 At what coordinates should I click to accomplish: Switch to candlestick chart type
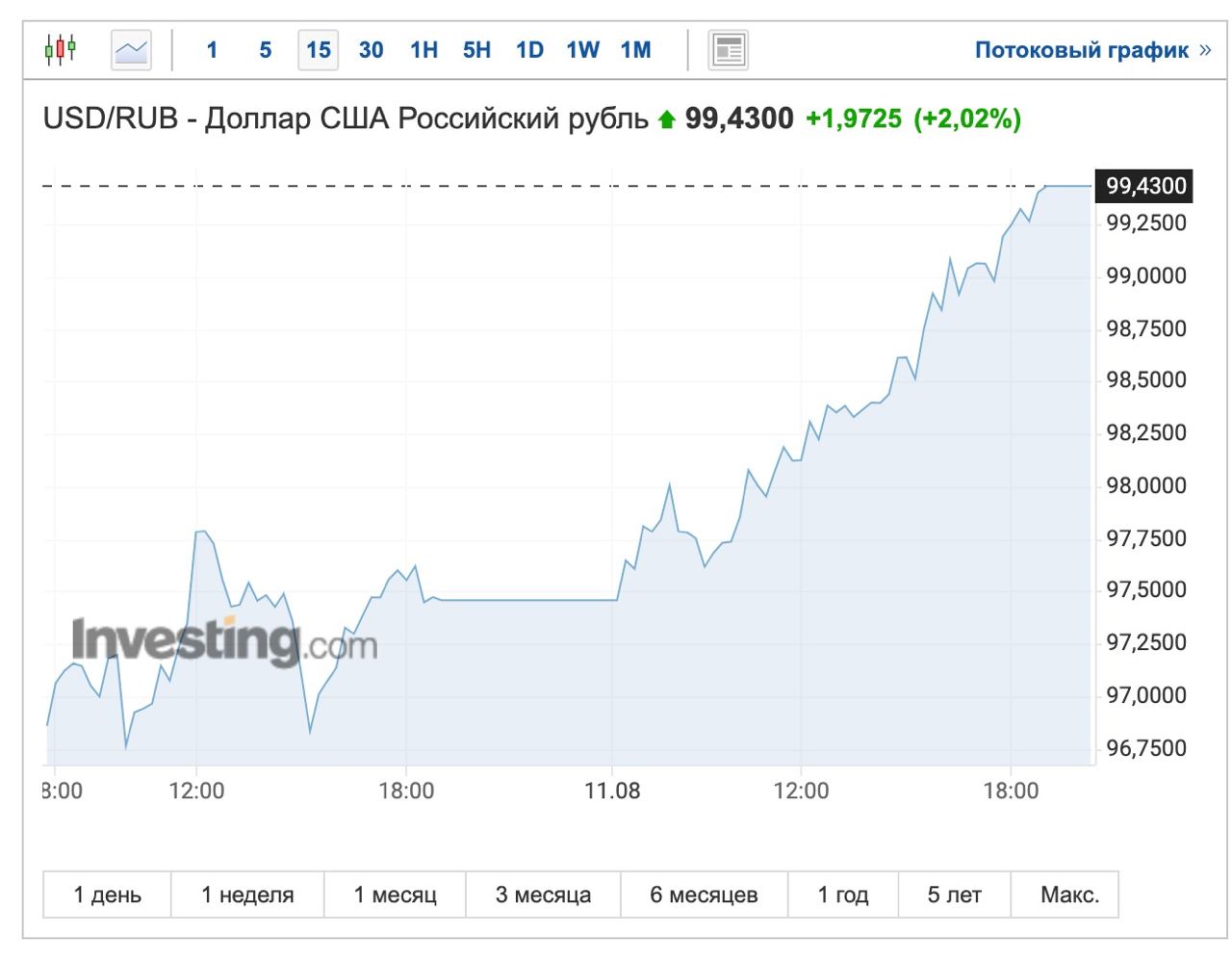point(61,49)
